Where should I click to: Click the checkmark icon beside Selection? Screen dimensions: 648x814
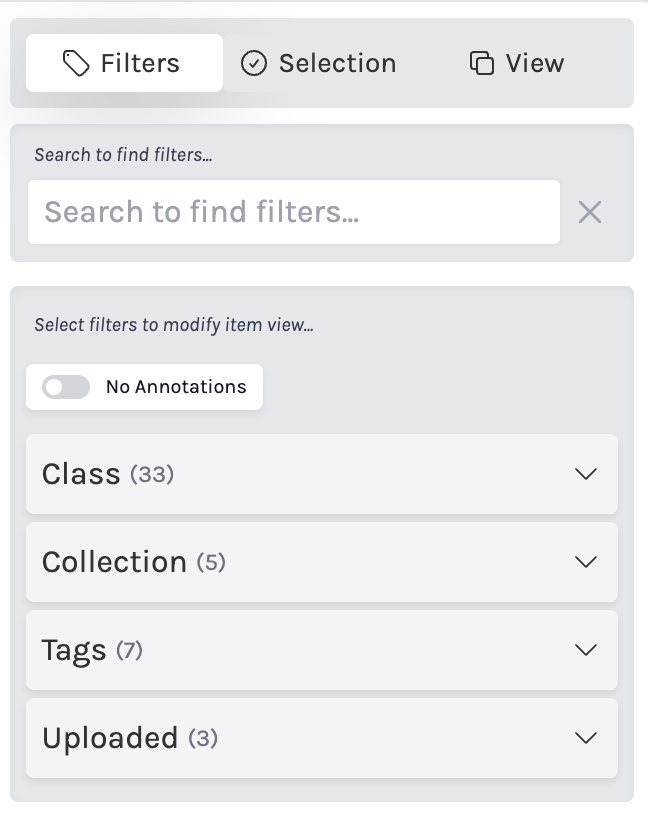(x=253, y=63)
